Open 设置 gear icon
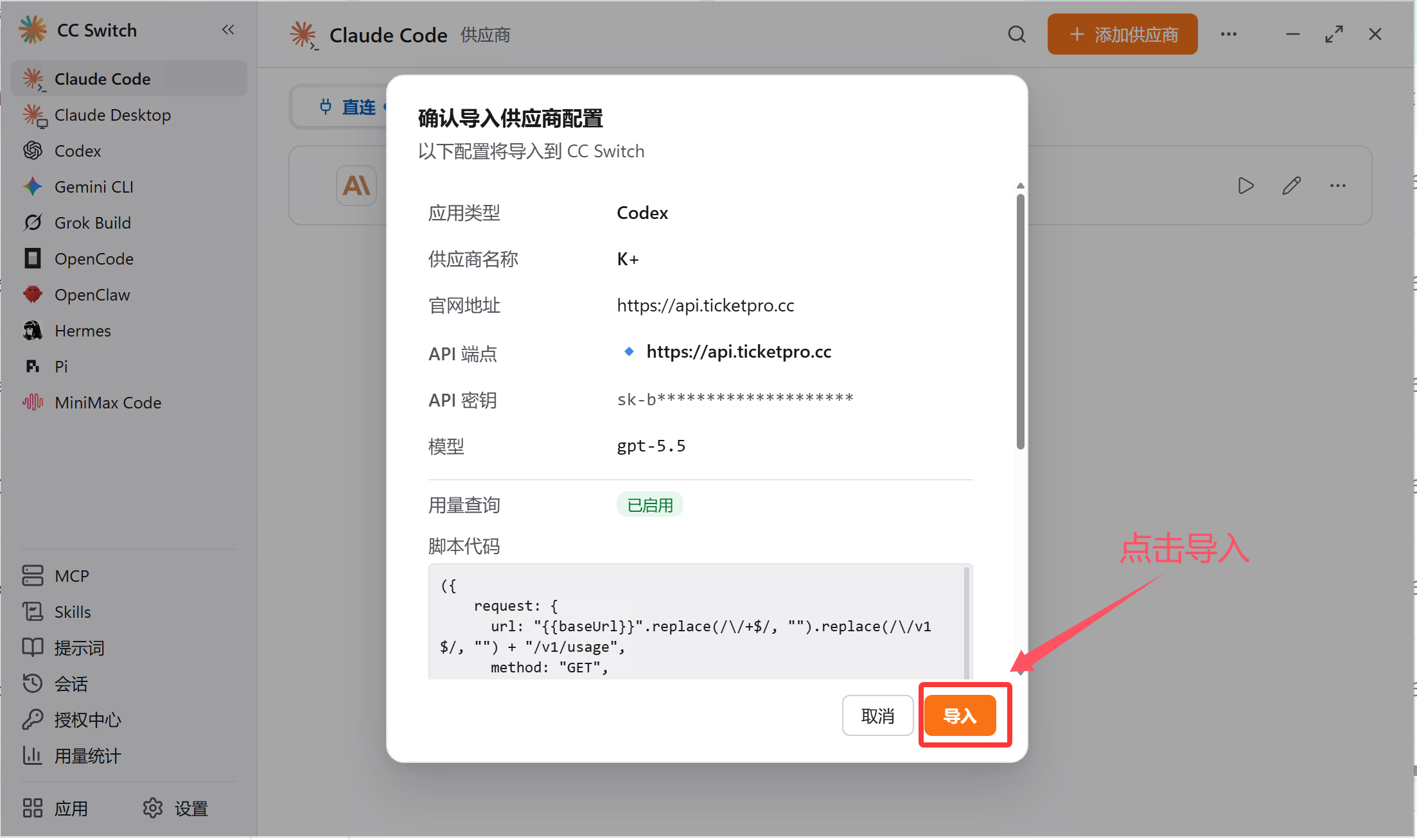Screen dimensions: 1417x840 click(153, 809)
